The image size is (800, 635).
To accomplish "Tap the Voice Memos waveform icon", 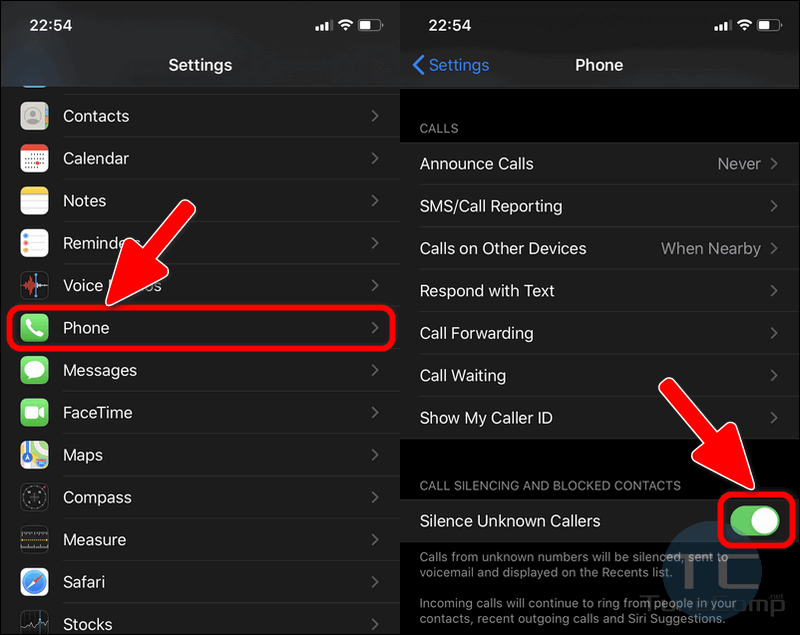I will click(34, 285).
